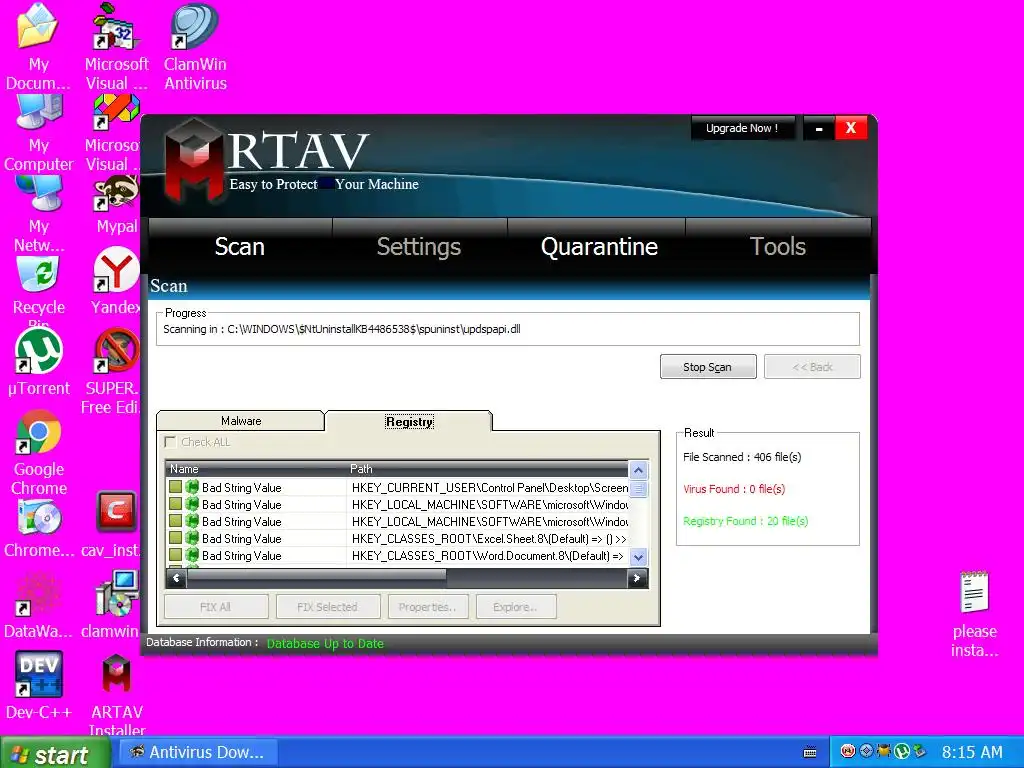Image resolution: width=1024 pixels, height=768 pixels.
Task: Click the 'Registry Found : 20 file(s)' text
Action: [746, 521]
